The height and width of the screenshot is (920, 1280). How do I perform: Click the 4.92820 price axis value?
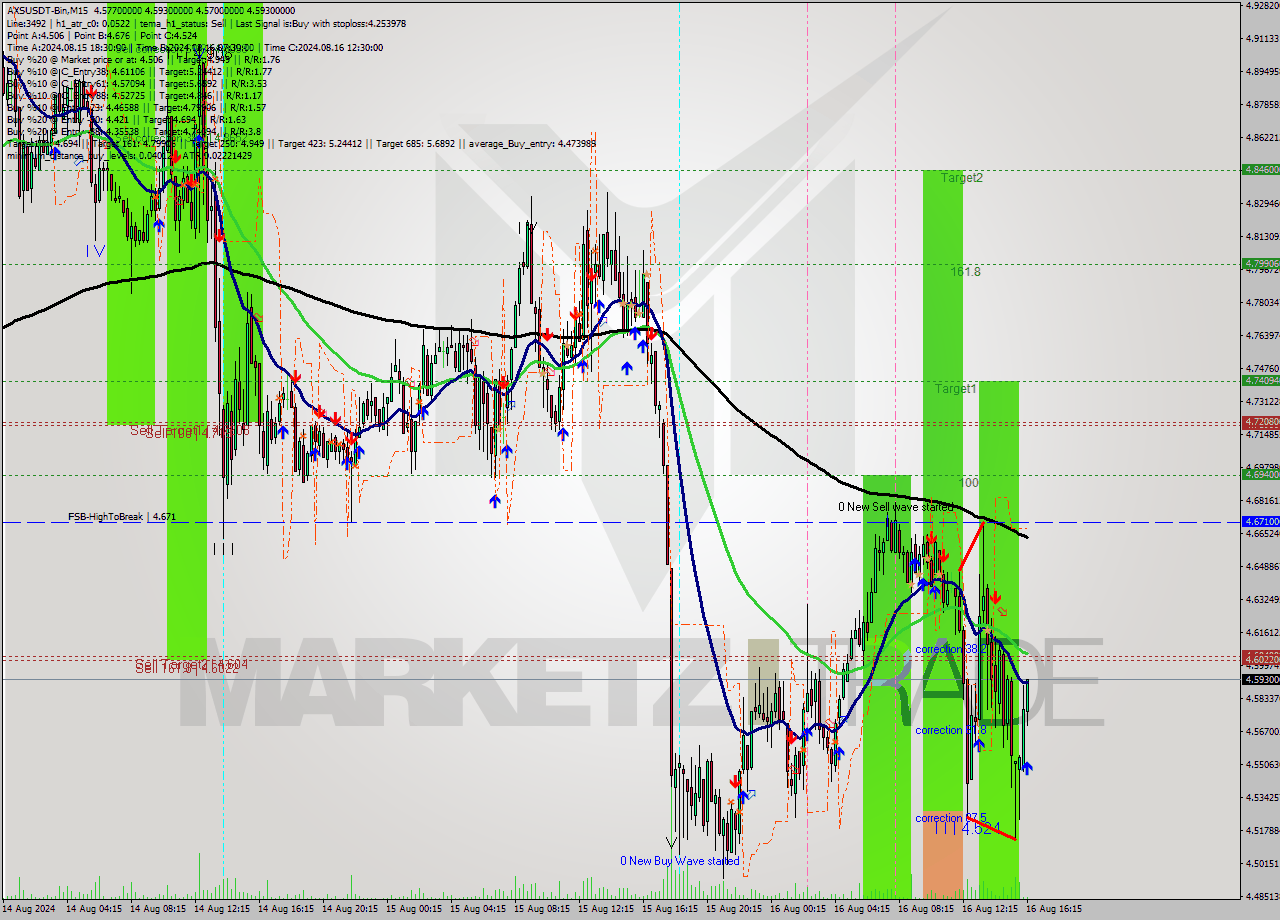[x=1262, y=5]
